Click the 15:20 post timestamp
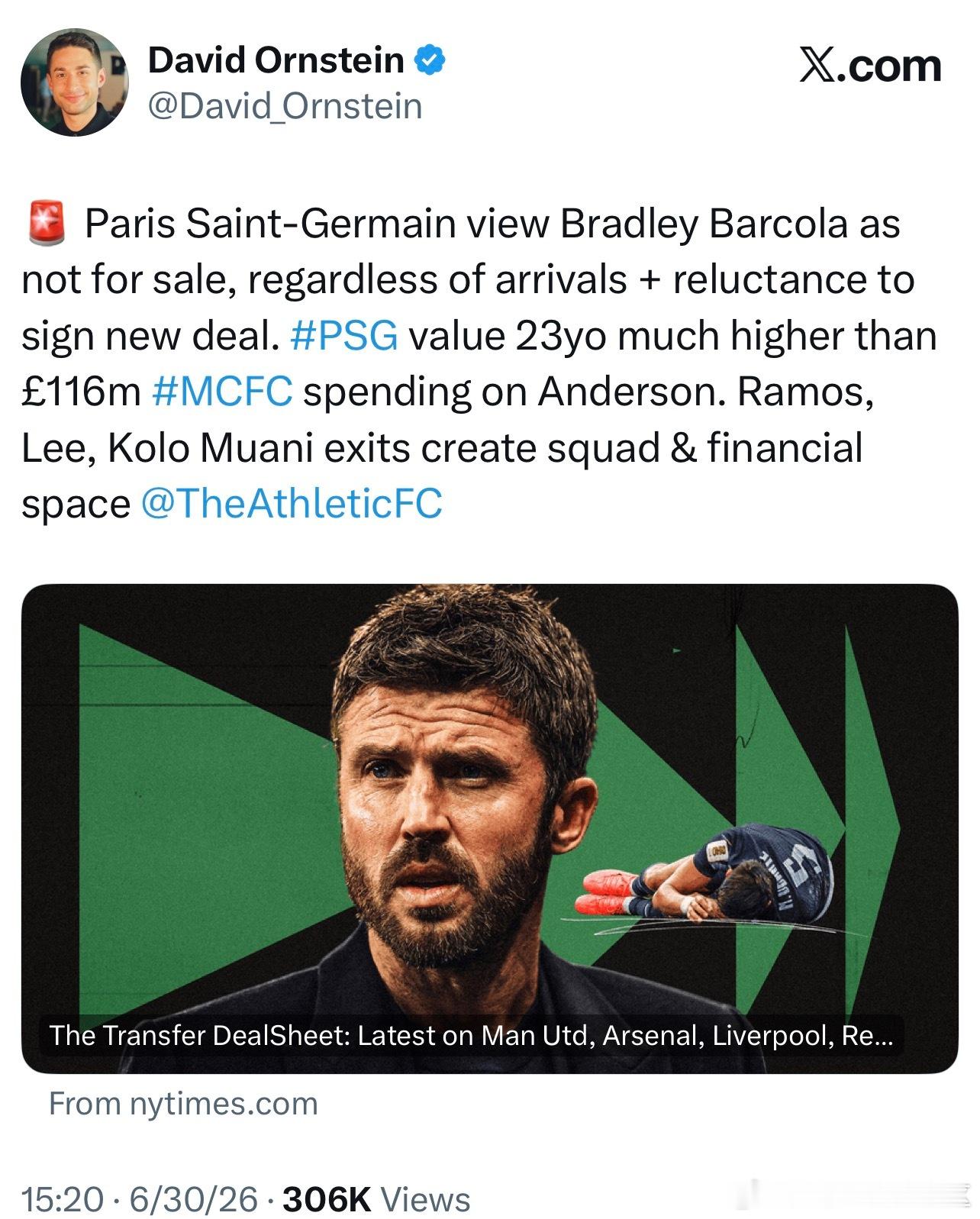Viewport: 980px width, 1219px height. pyautogui.click(x=63, y=1199)
